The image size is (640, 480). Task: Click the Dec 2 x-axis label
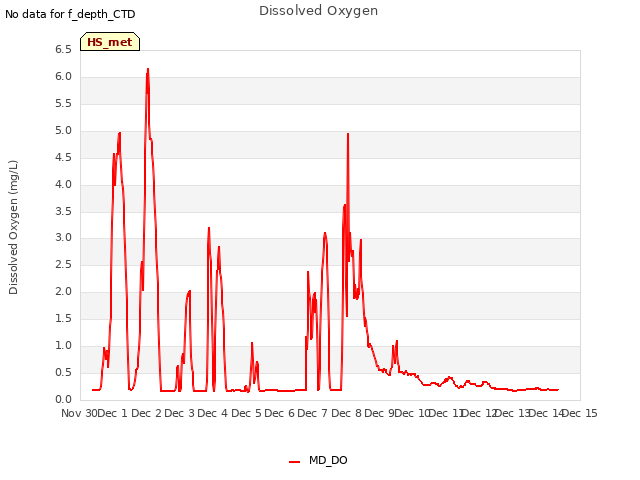[147, 413]
